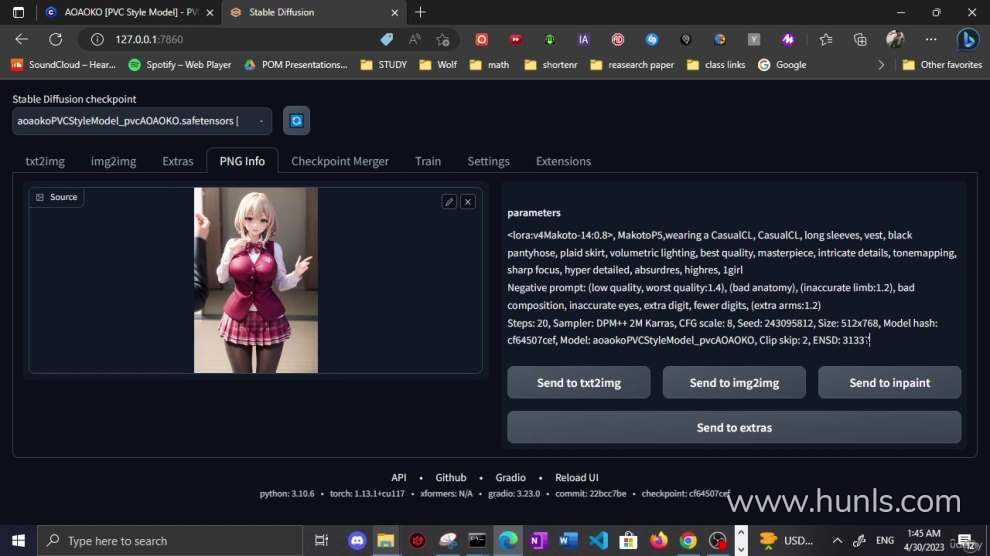Open the Extras tab

(x=177, y=161)
